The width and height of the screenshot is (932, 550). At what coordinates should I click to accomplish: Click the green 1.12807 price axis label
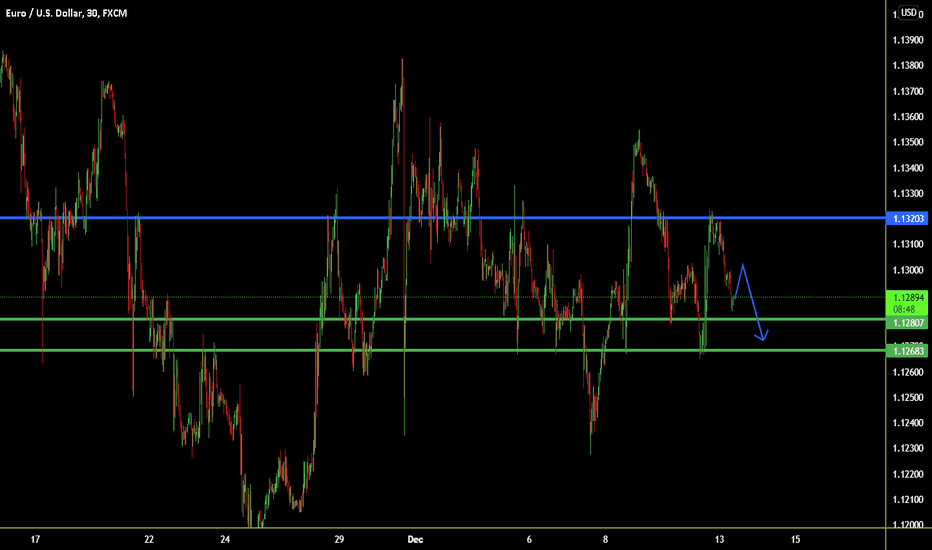pyautogui.click(x=906, y=323)
